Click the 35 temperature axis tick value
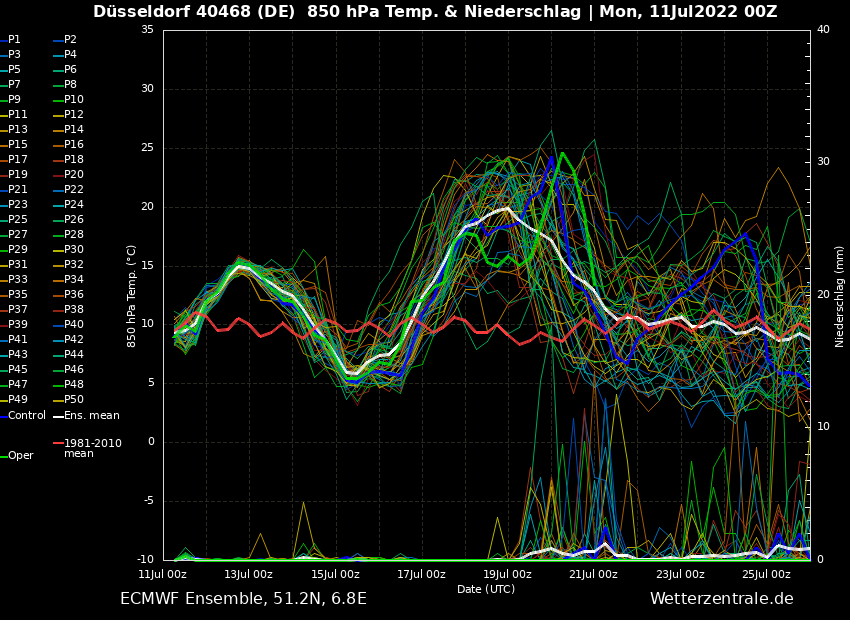850x620 pixels. (x=147, y=30)
